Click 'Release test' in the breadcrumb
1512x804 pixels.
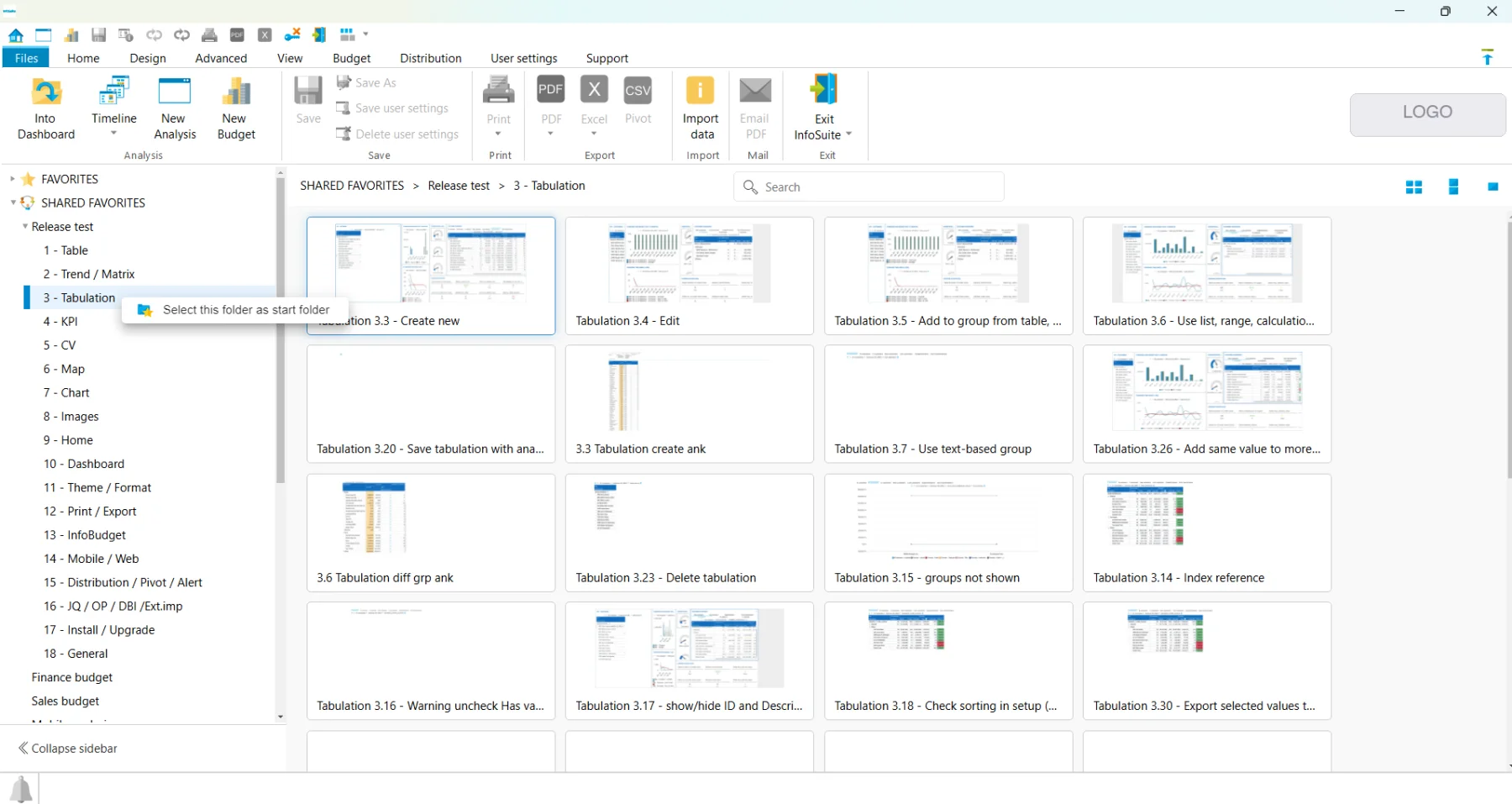pyautogui.click(x=459, y=186)
